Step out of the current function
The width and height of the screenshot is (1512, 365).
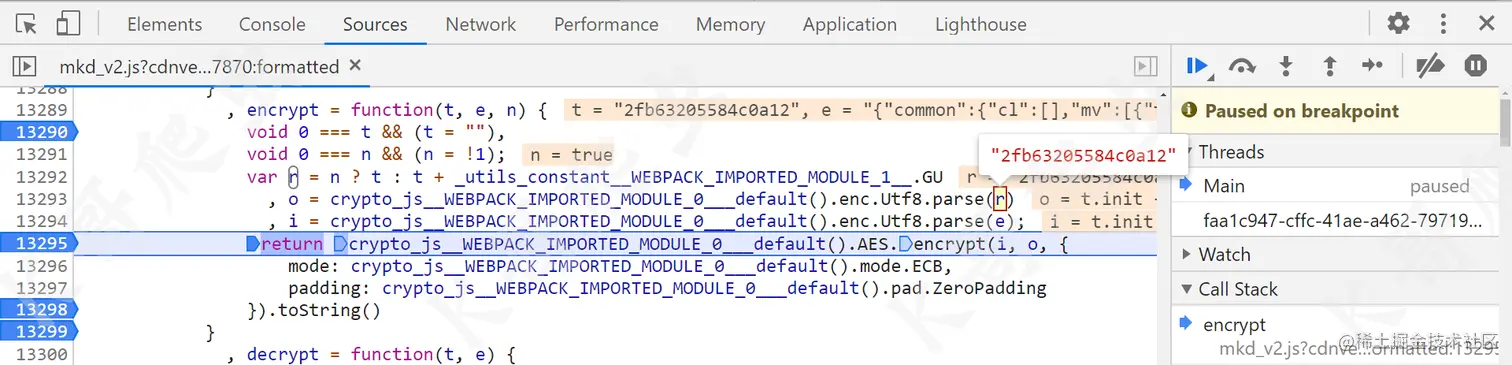tap(1330, 66)
